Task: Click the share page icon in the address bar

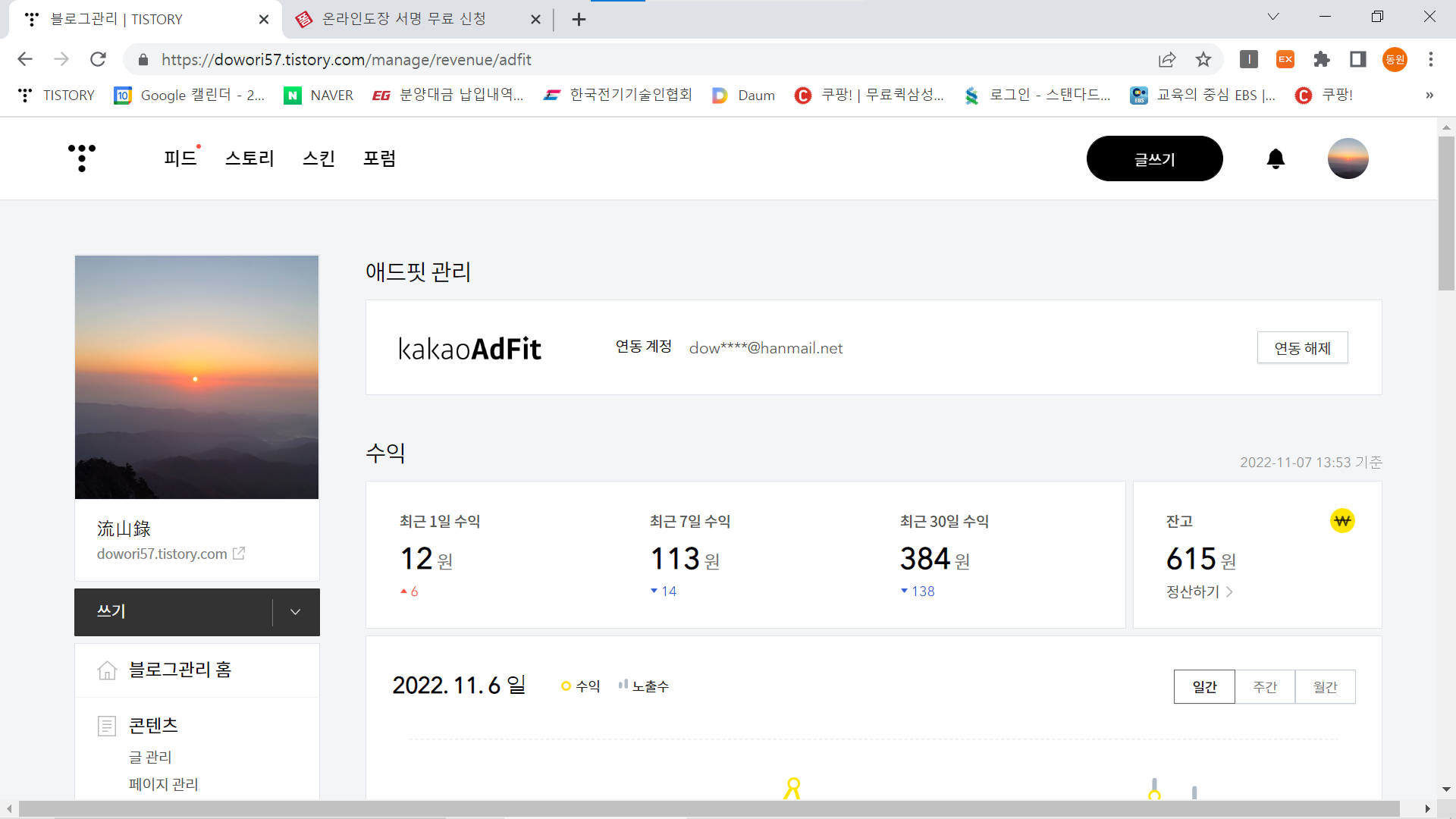Action: pos(1167,59)
